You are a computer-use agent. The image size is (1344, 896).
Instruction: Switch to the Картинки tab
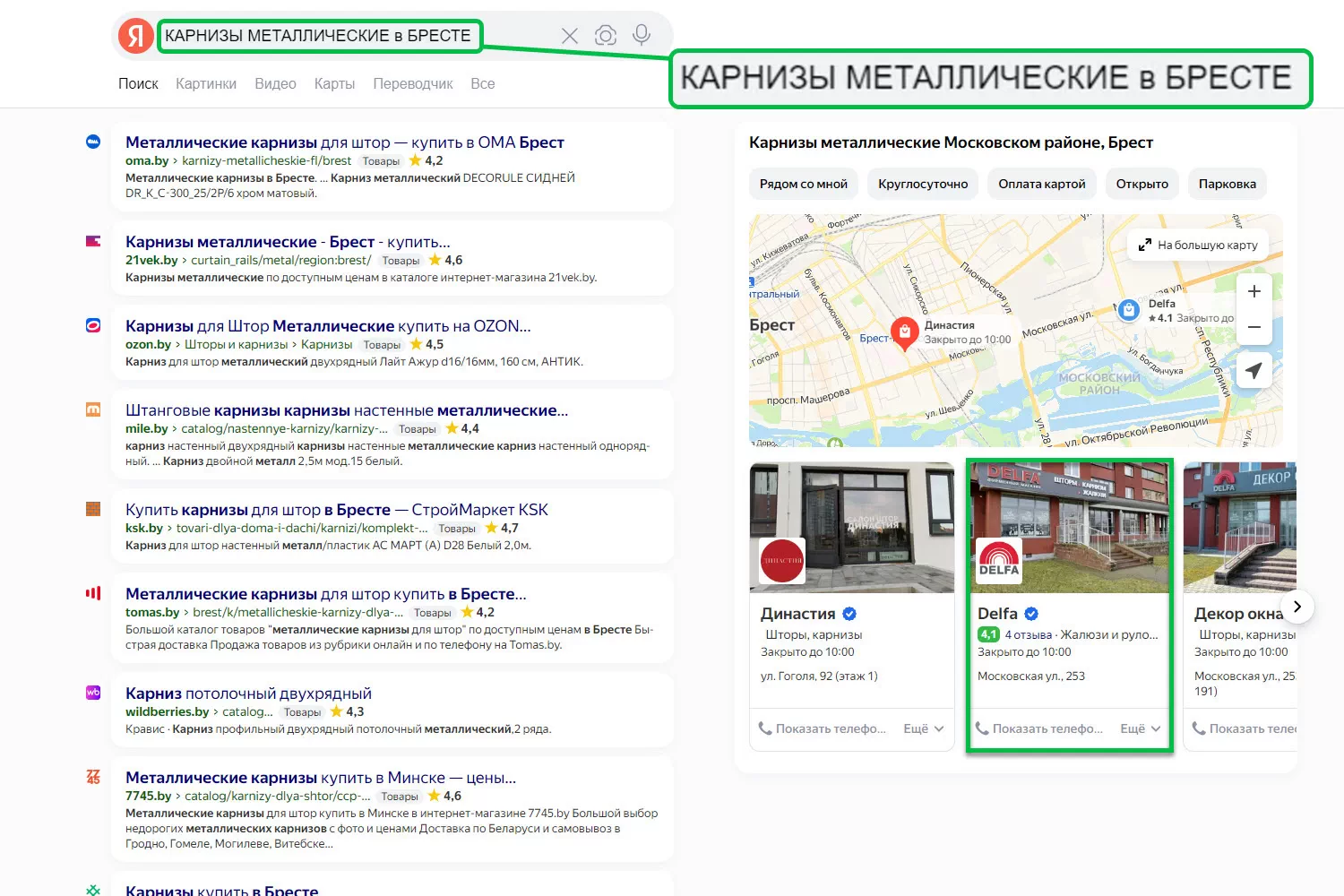click(x=206, y=83)
